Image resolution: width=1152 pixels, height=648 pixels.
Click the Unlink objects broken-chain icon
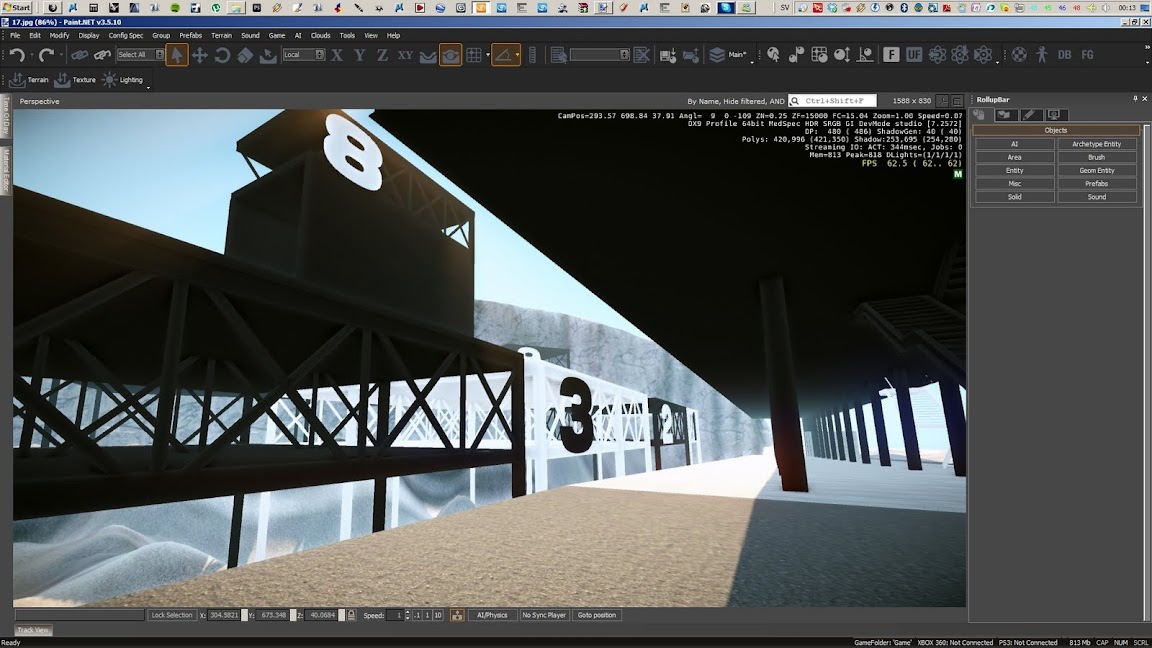(102, 55)
